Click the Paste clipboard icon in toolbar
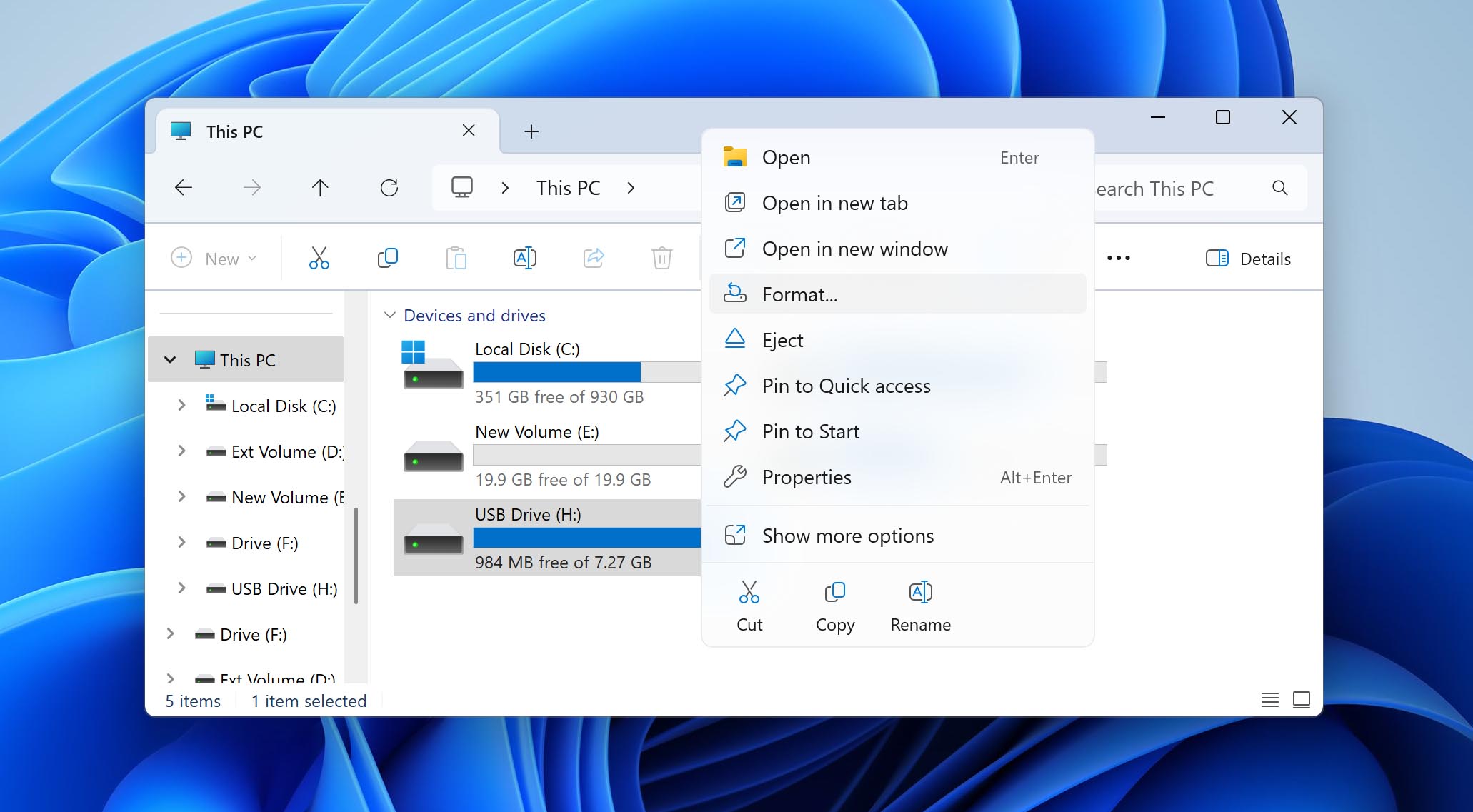 (x=456, y=258)
